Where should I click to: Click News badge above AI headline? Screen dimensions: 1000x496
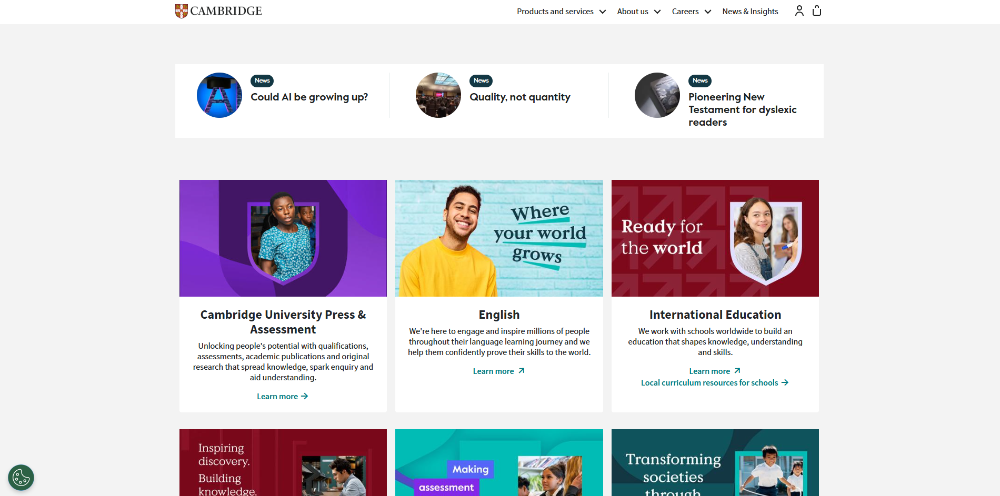pos(262,81)
